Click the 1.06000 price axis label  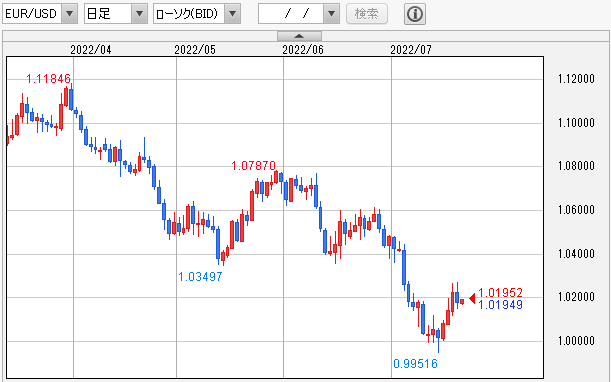coord(576,210)
